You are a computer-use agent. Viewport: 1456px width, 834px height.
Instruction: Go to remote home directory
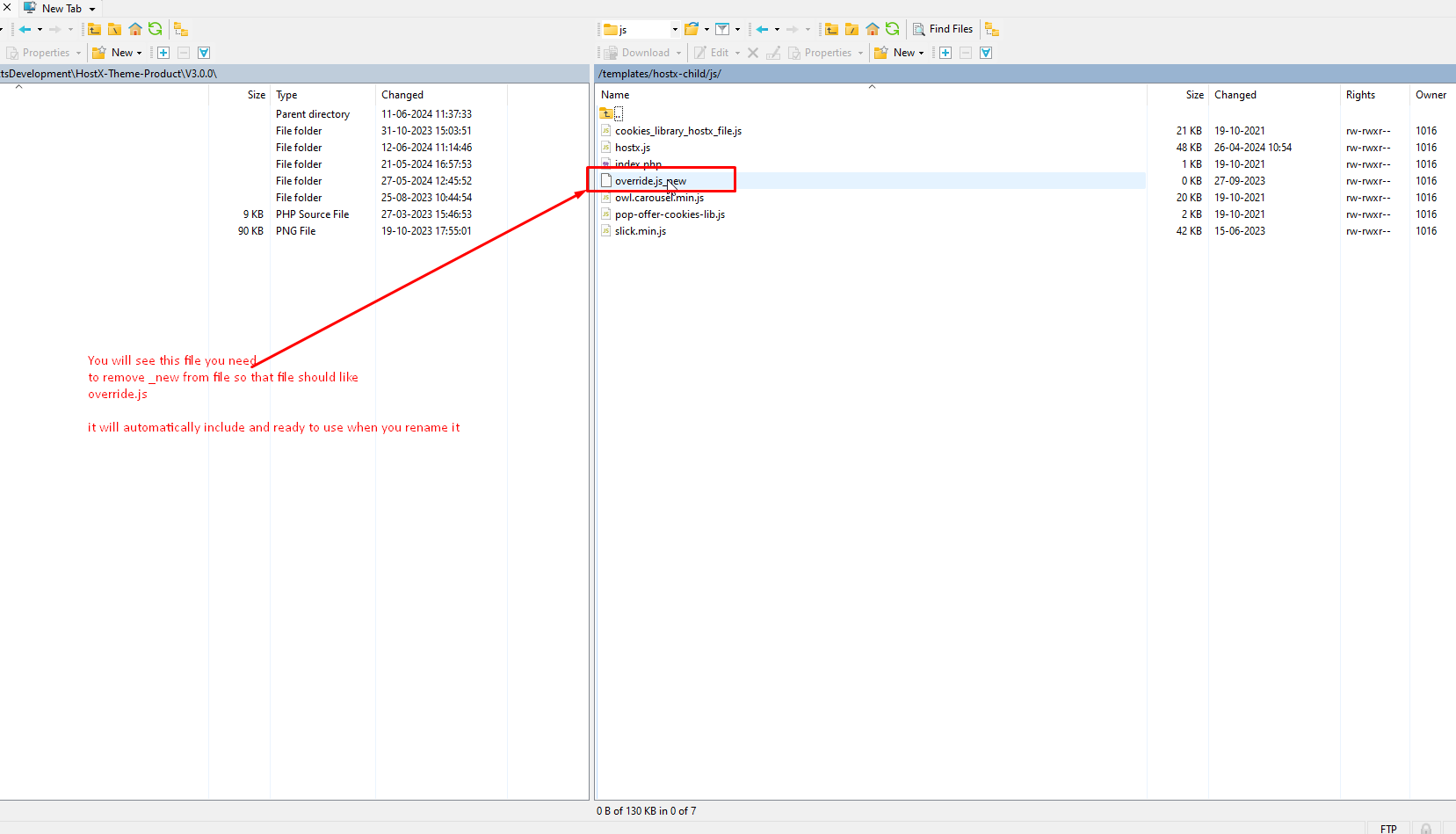[x=872, y=29]
